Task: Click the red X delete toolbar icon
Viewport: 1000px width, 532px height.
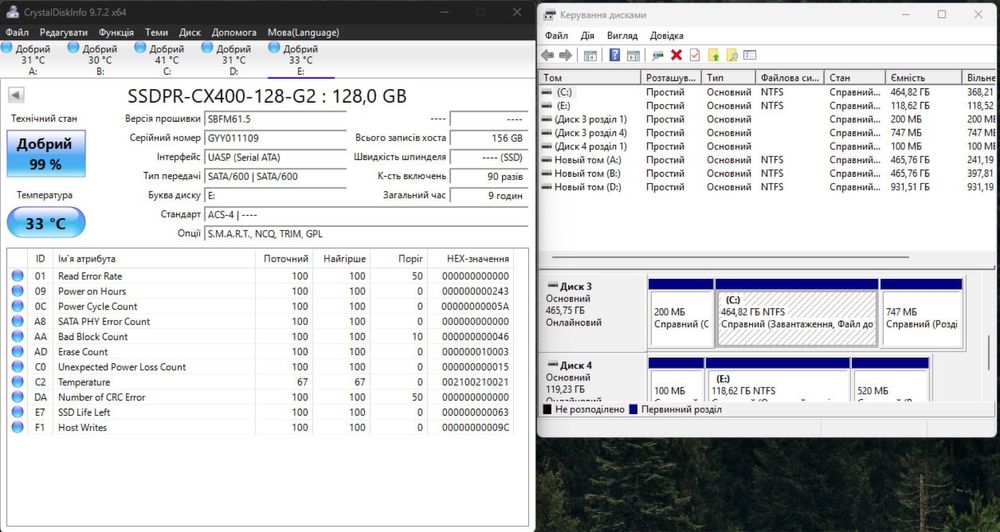Action: (676, 55)
